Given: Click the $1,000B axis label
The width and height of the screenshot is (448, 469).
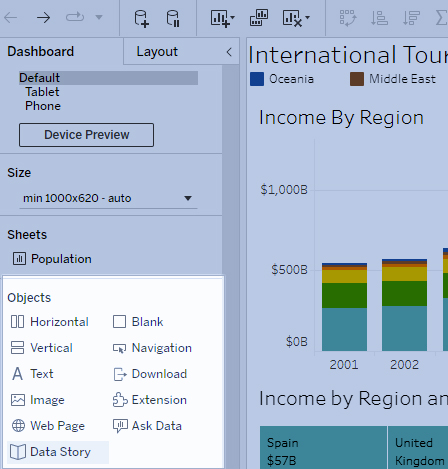Looking at the screenshot, I should tap(284, 190).
